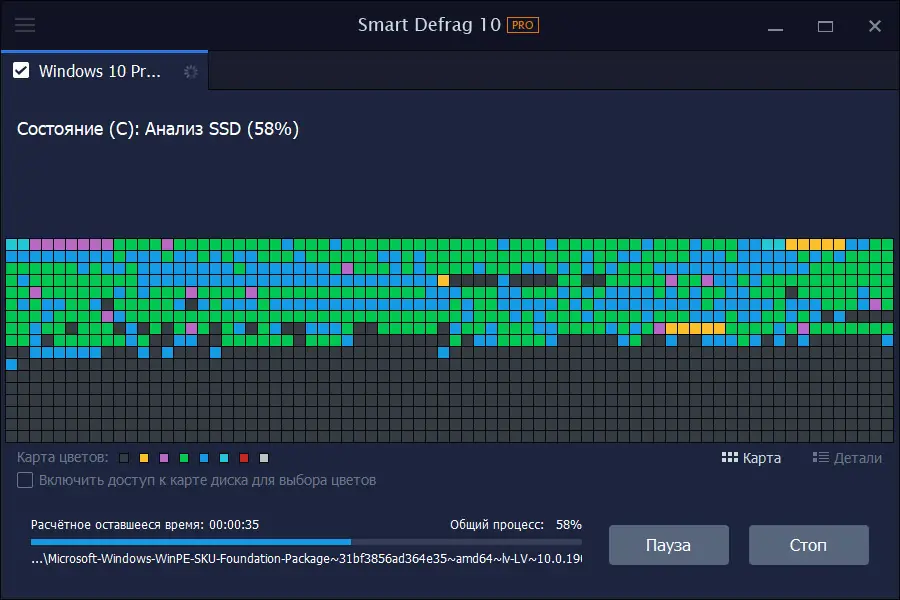
Task: Maximize the Smart Defrag window
Action: 825,26
